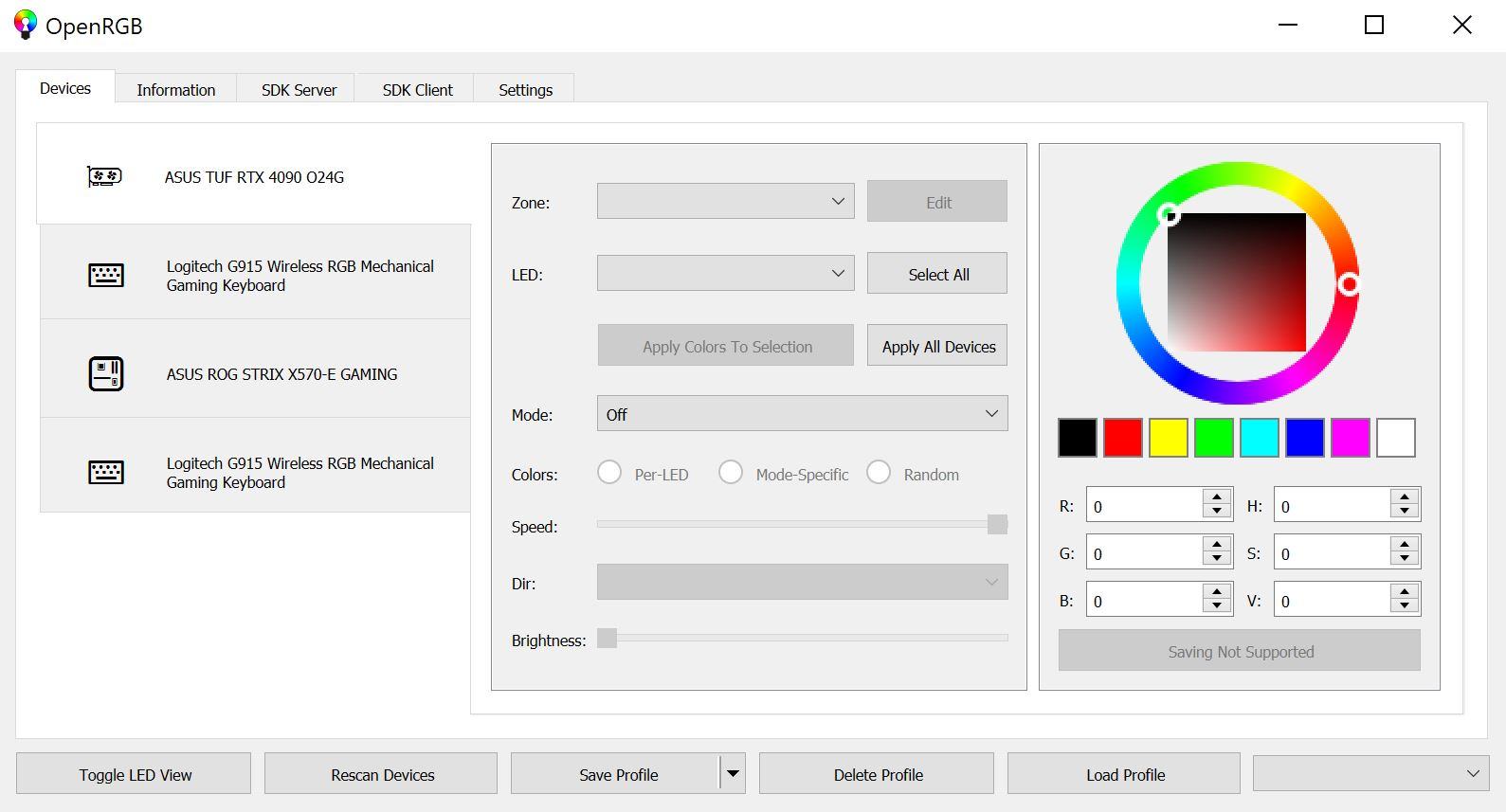The height and width of the screenshot is (812, 1506).
Task: Select the Per-LED colors radio button
Action: pyautogui.click(x=609, y=472)
